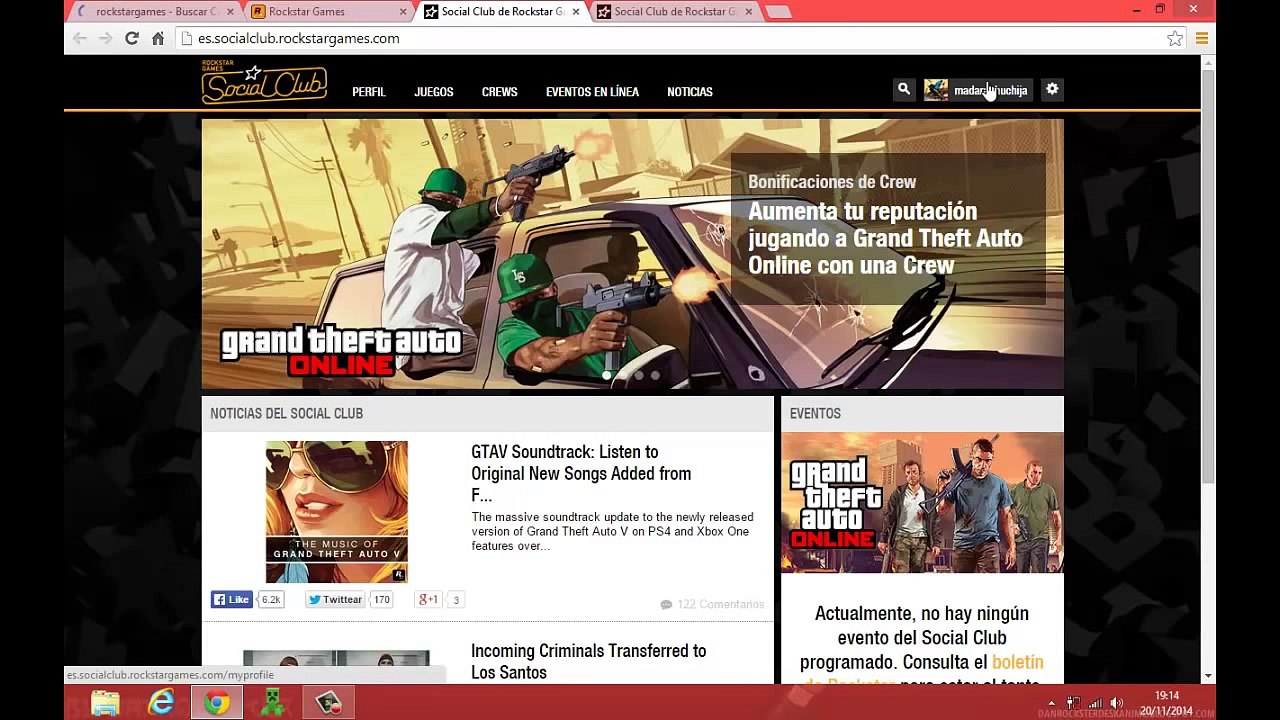Select the PERFIL menu item
The image size is (1280, 720).
coord(368,92)
